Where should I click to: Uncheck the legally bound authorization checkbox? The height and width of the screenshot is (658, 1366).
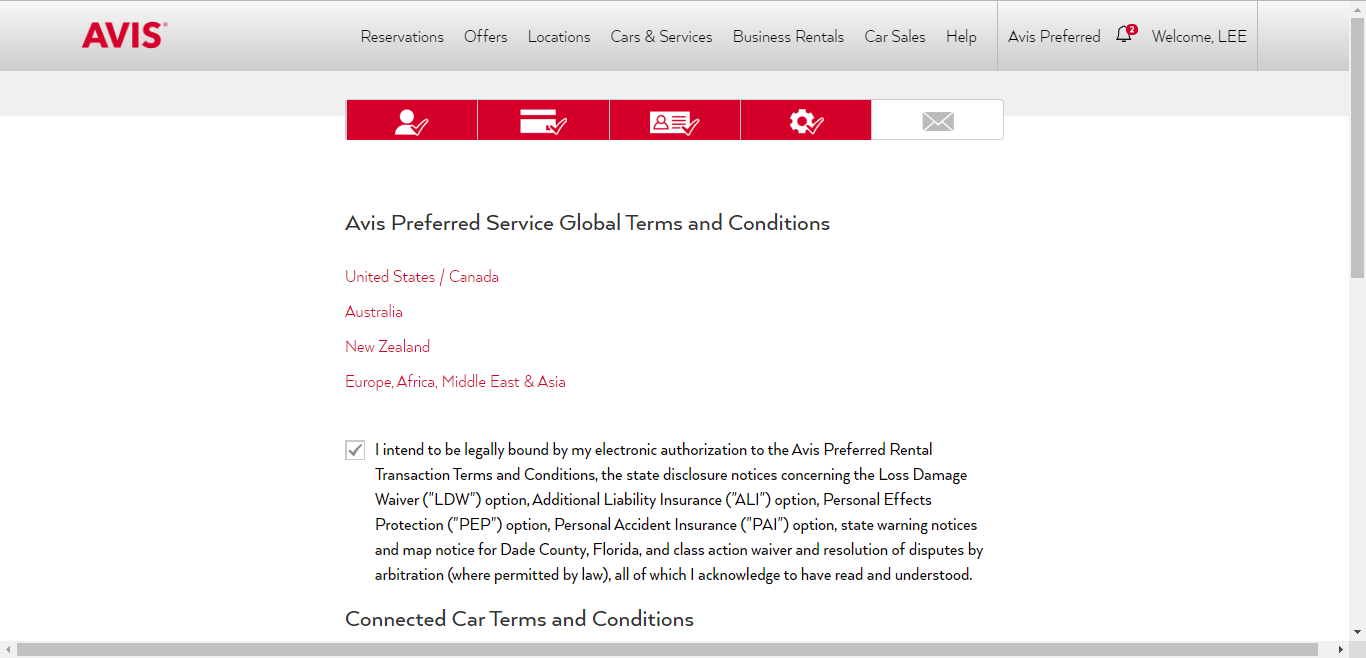(x=355, y=450)
